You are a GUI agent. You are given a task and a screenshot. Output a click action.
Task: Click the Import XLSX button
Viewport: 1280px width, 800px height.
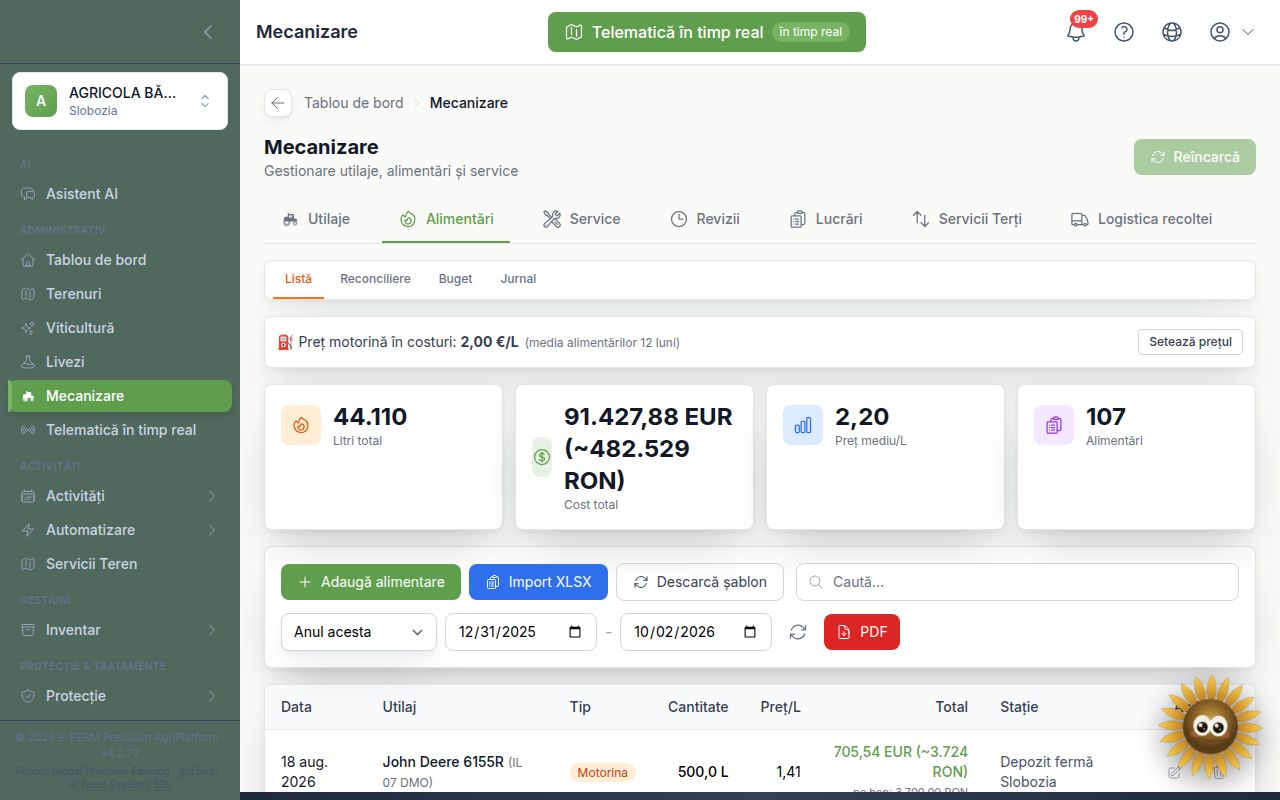tap(538, 582)
